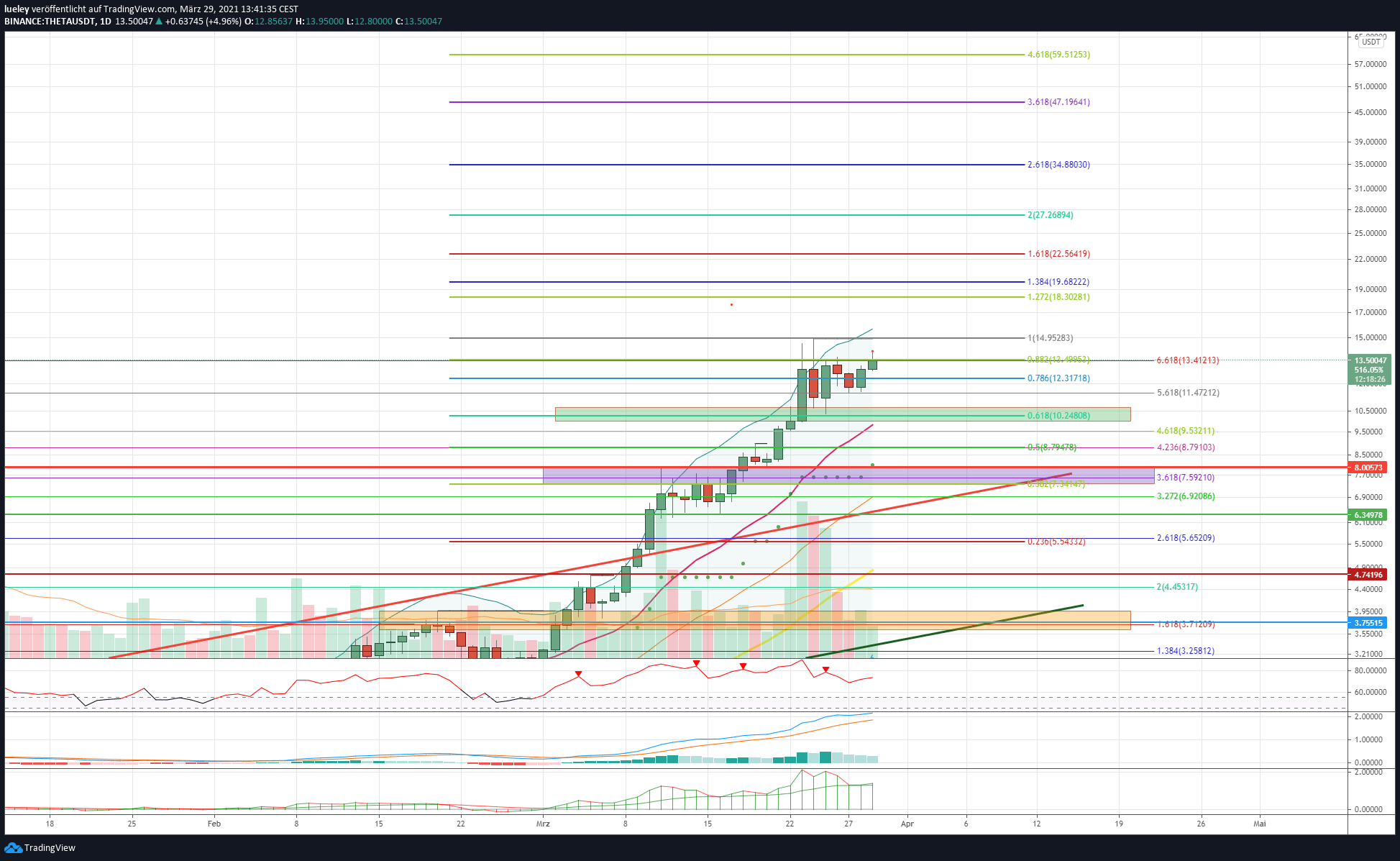Click the 1.384(3.25812) extension label
This screenshot has width=1400, height=861.
(x=1185, y=651)
